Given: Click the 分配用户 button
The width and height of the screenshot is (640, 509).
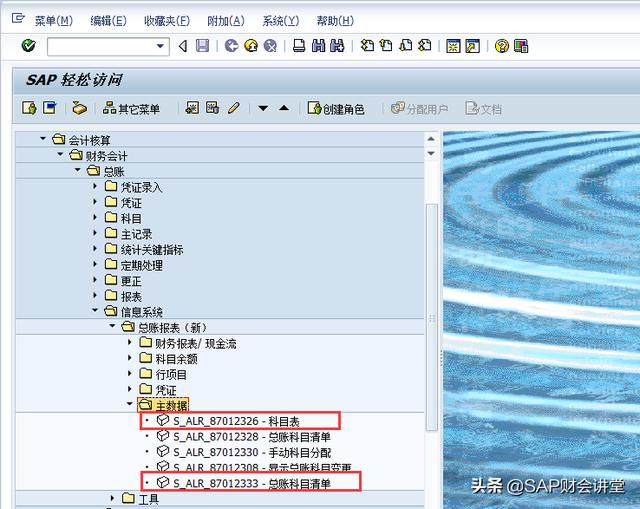Looking at the screenshot, I should click(420, 109).
